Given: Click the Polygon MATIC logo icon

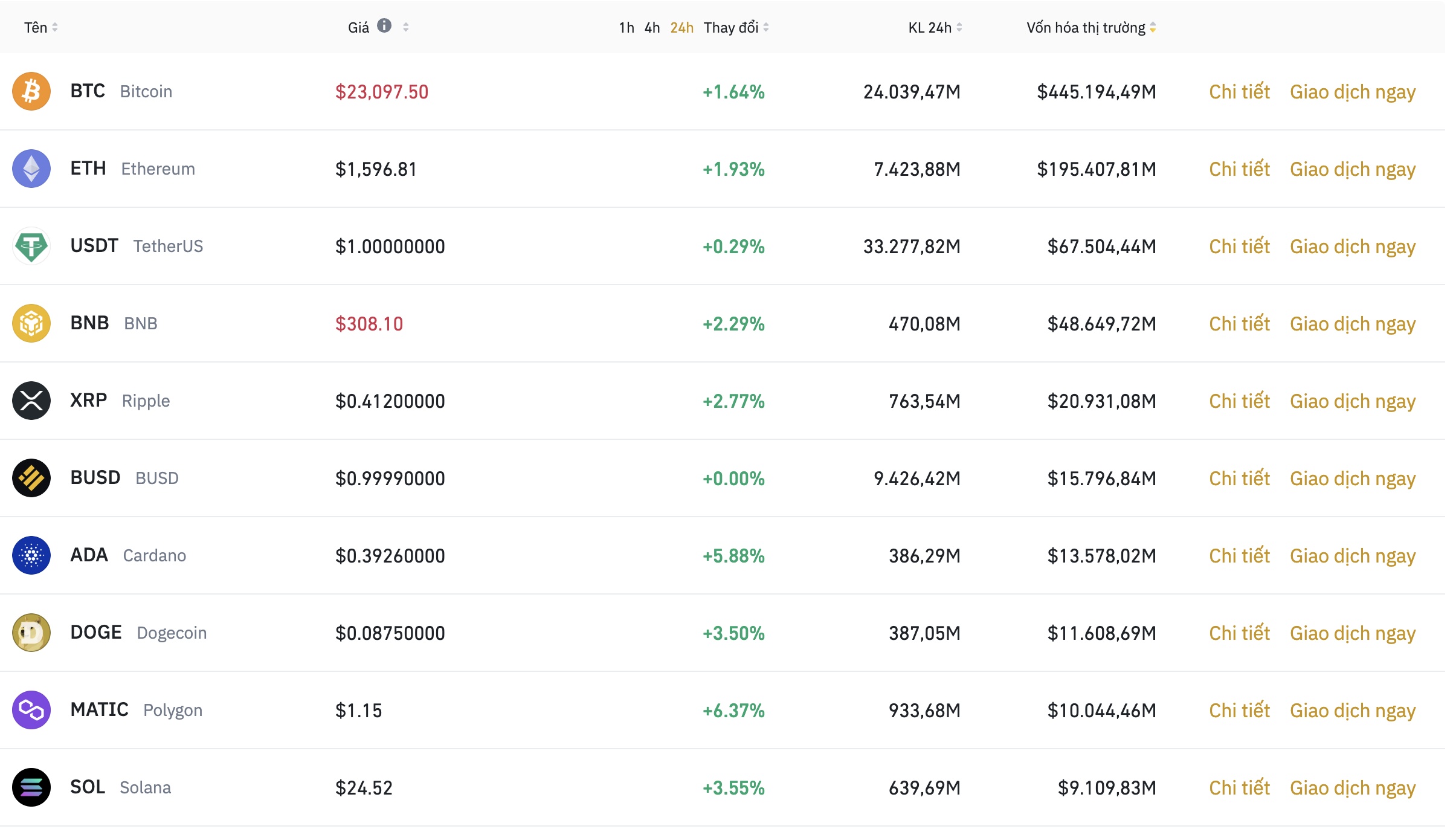Looking at the screenshot, I should [31, 710].
